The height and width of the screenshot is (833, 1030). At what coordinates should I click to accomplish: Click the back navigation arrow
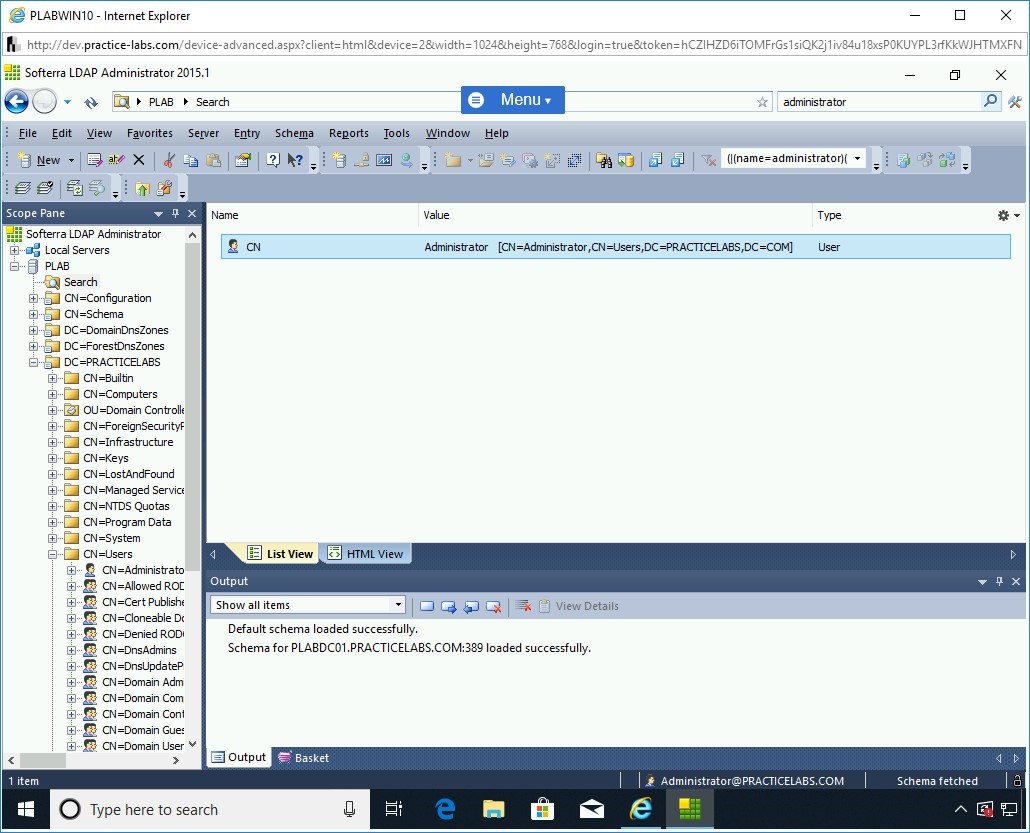coord(16,101)
